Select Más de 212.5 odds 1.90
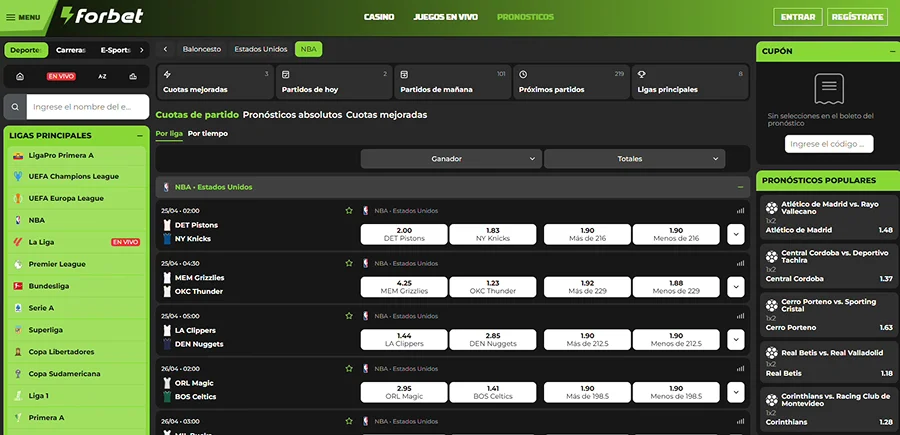The width and height of the screenshot is (900, 435). coord(587,340)
